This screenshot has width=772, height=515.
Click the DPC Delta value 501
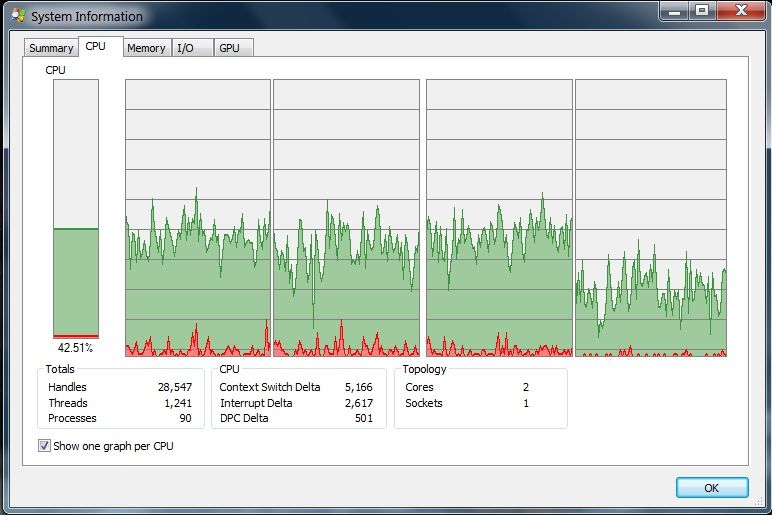(364, 418)
